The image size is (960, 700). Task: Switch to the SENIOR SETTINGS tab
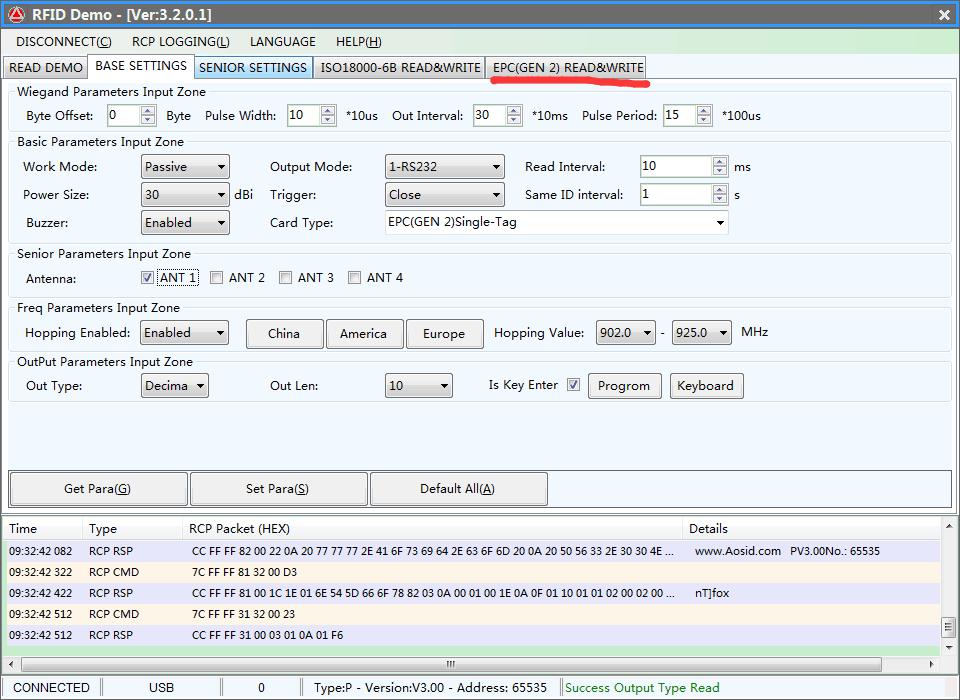tap(253, 67)
